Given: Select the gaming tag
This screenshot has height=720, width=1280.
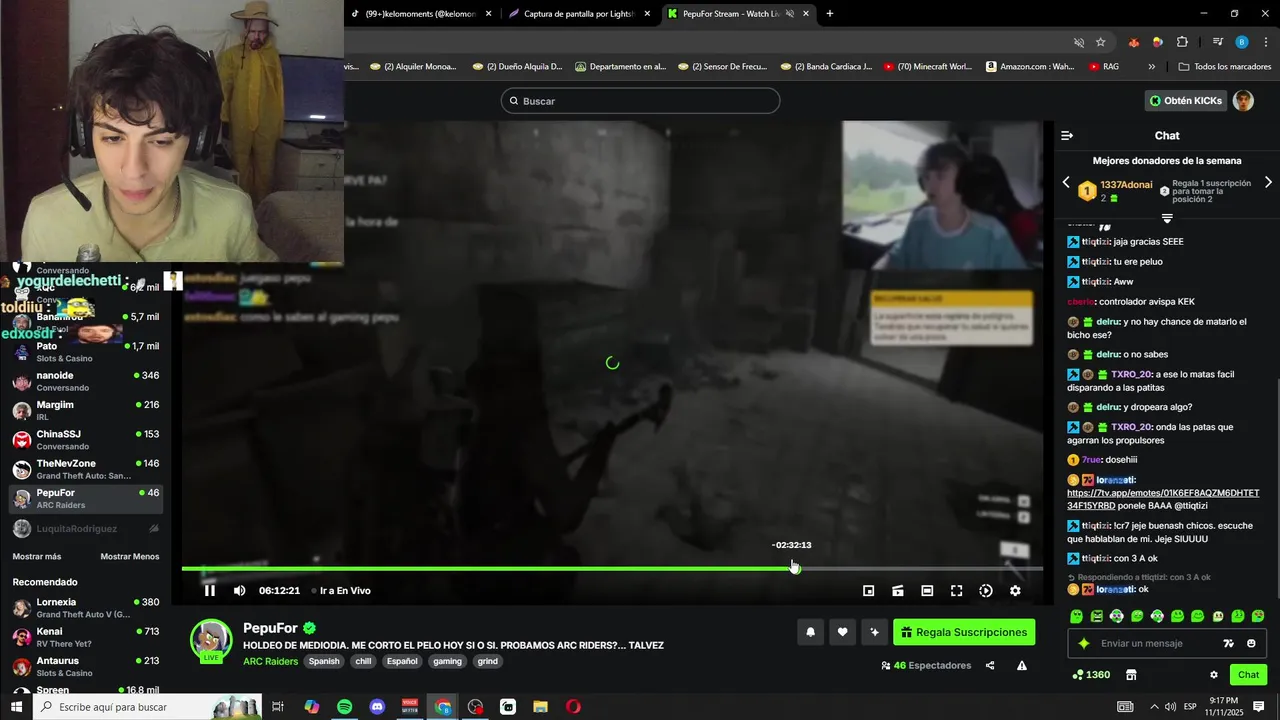Looking at the screenshot, I should click(x=447, y=661).
